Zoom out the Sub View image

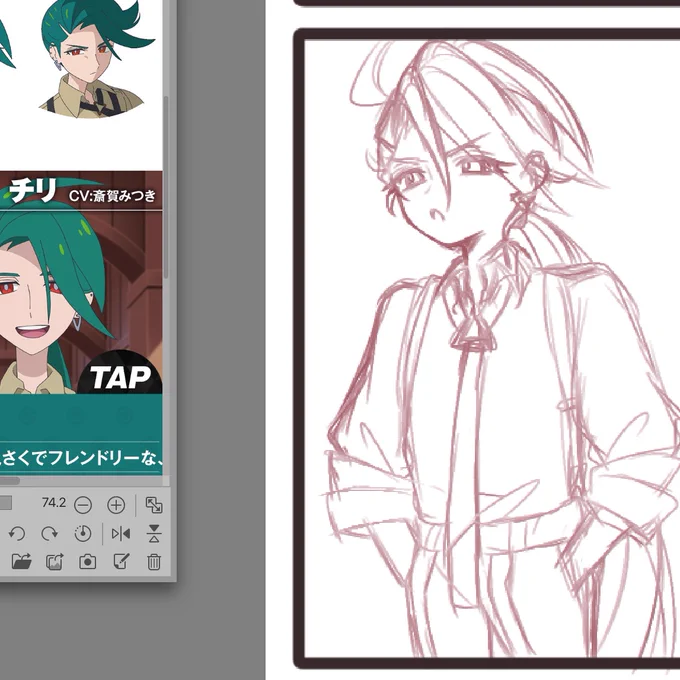tap(83, 505)
